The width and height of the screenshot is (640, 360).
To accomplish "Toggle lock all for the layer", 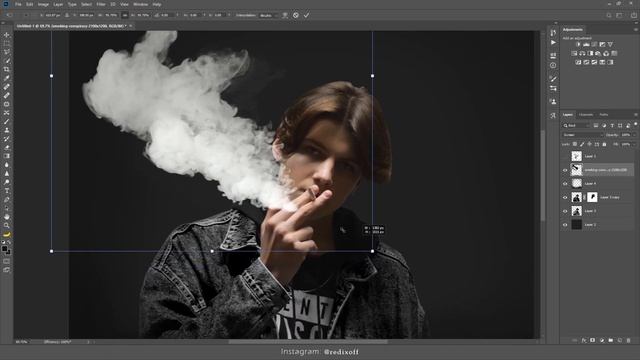I will pos(604,144).
